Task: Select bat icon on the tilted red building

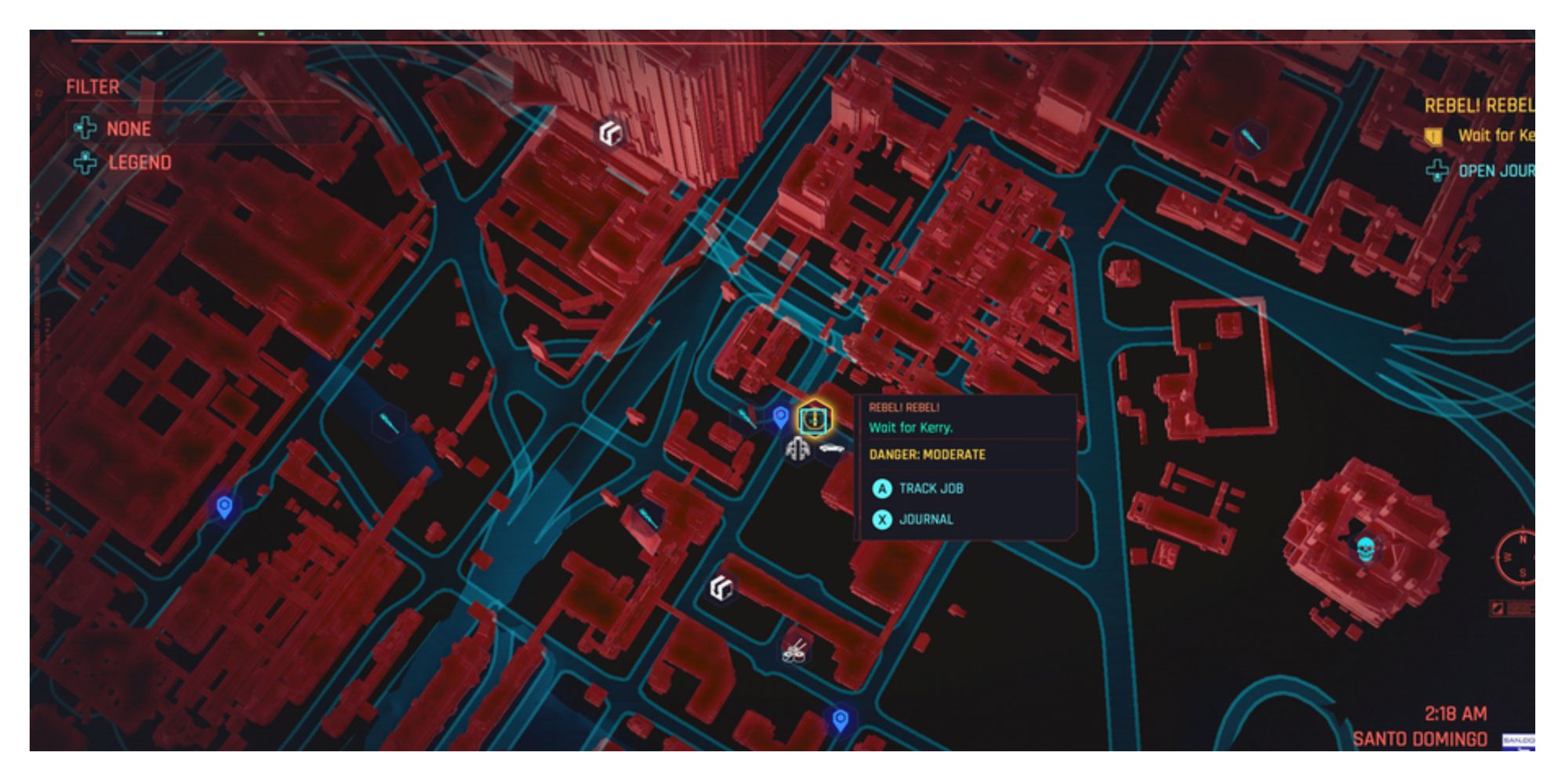Action: click(647, 517)
